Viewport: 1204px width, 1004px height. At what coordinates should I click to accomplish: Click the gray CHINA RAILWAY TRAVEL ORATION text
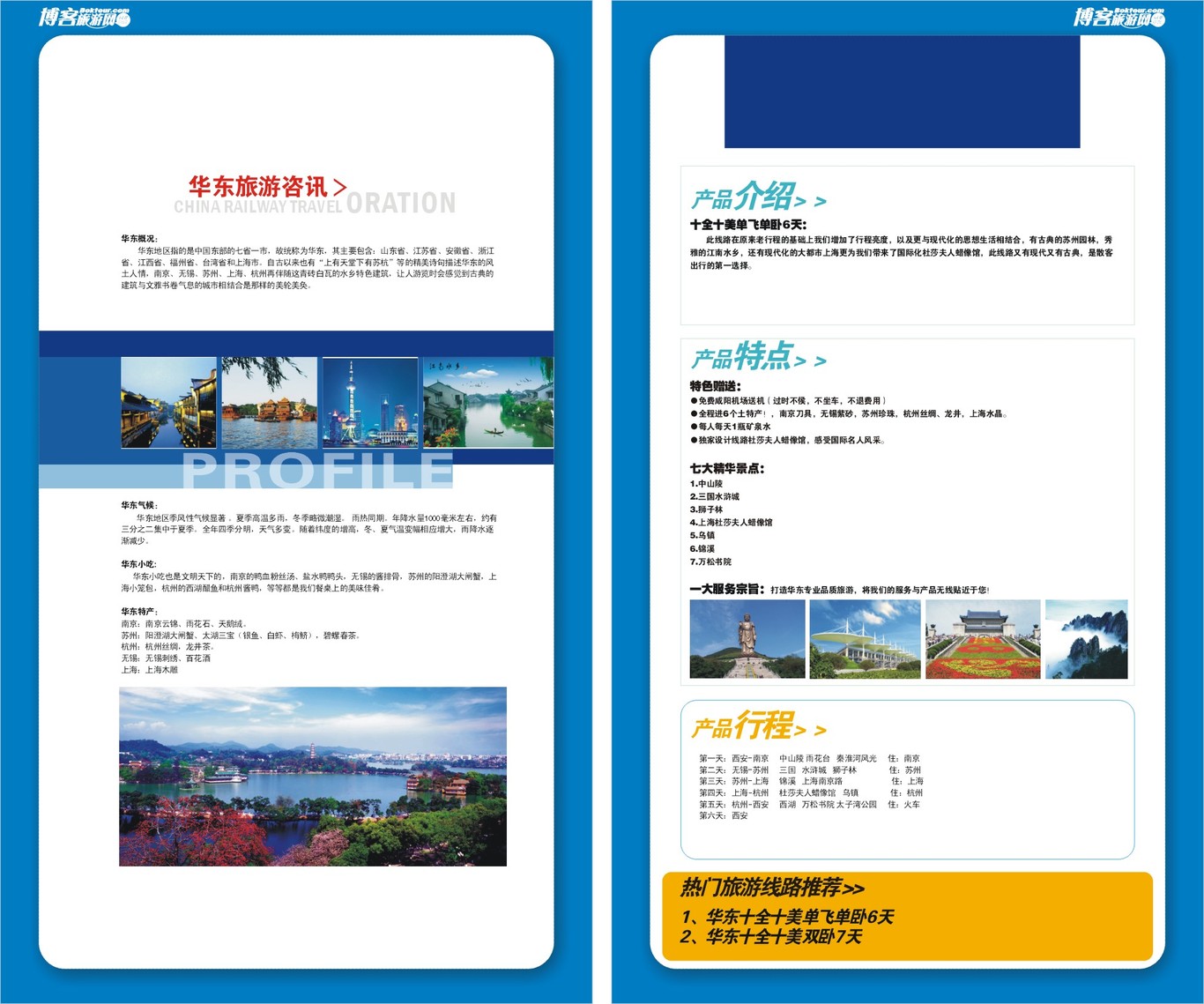[315, 205]
